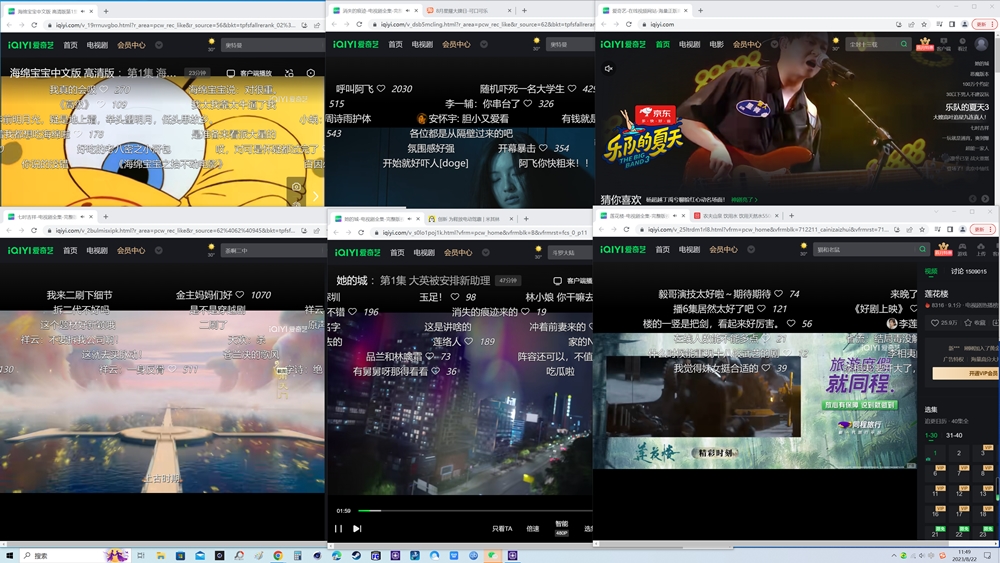Image resolution: width=1000 pixels, height=563 pixels.
Task: Click 客户端播放 above the SpongeBob video
Action: [x=250, y=73]
